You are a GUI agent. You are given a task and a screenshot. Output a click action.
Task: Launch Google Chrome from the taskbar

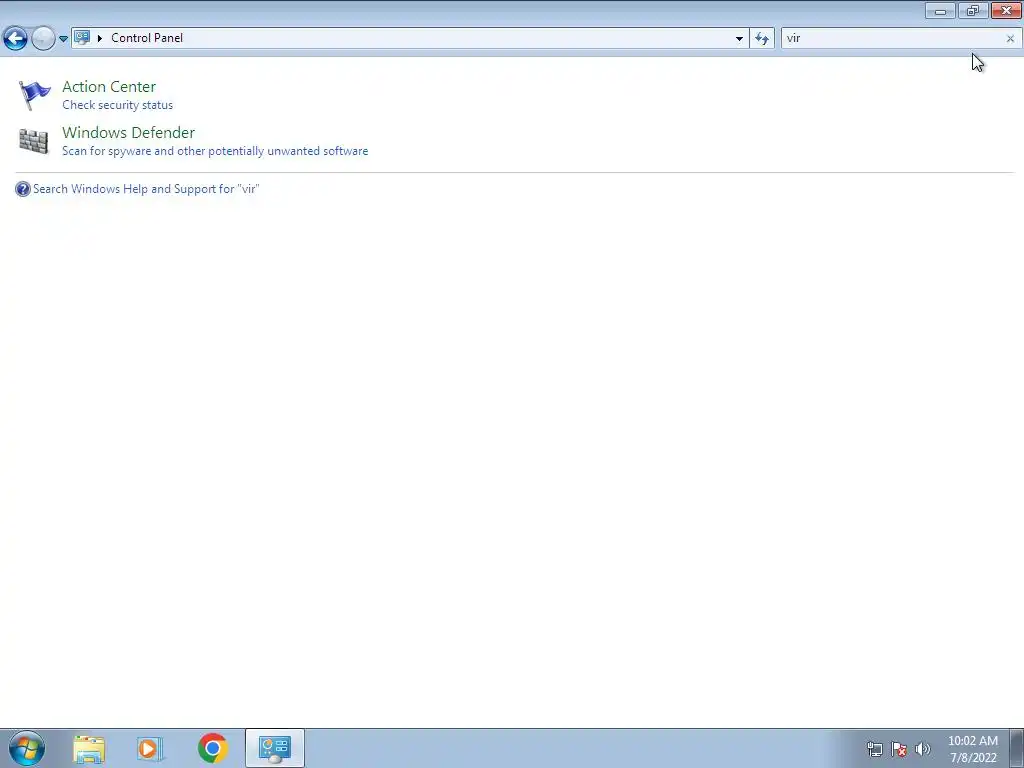pos(212,748)
